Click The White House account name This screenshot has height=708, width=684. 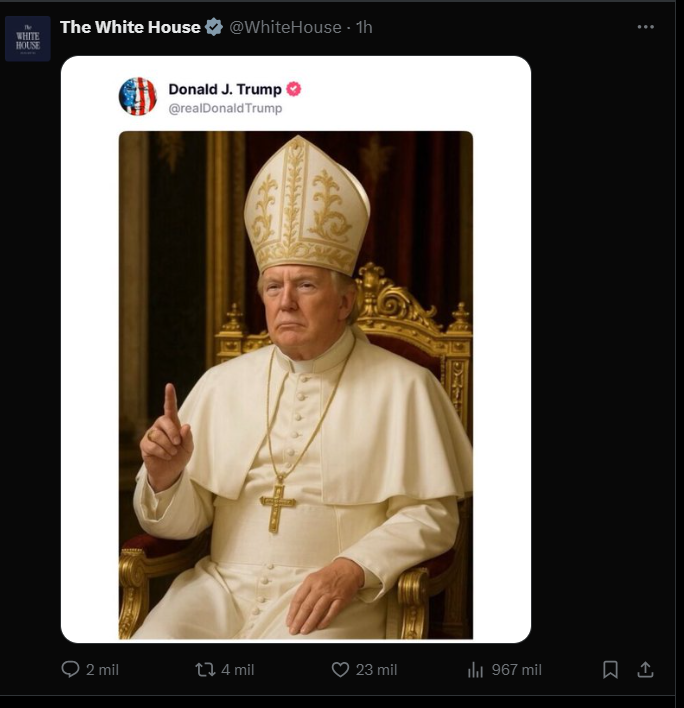(x=130, y=28)
